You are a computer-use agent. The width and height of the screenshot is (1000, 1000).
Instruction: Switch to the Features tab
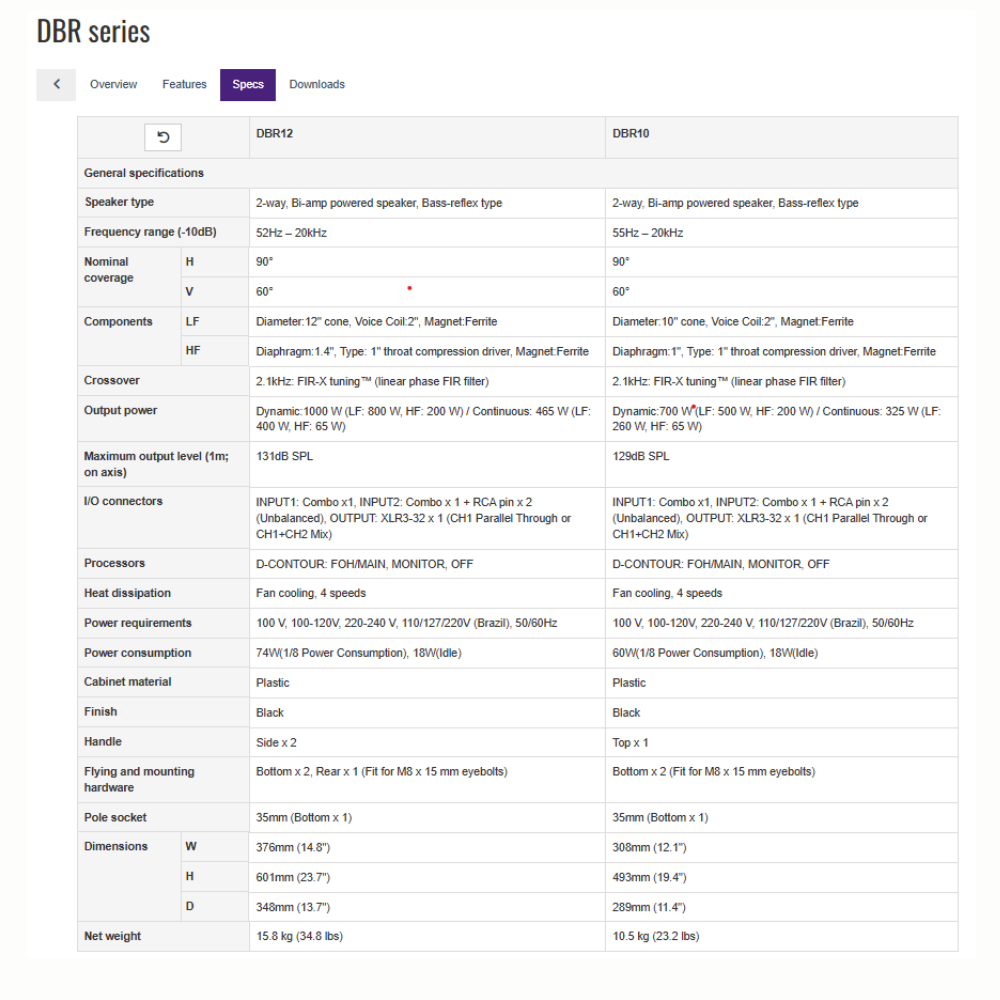coord(184,85)
